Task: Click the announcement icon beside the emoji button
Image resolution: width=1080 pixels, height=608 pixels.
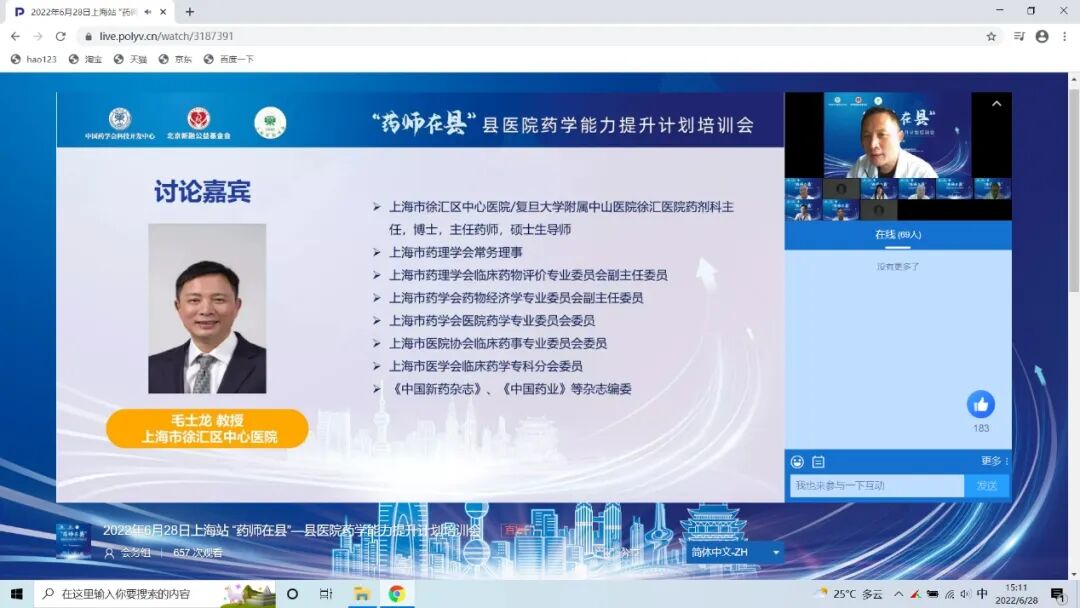Action: pyautogui.click(x=817, y=461)
